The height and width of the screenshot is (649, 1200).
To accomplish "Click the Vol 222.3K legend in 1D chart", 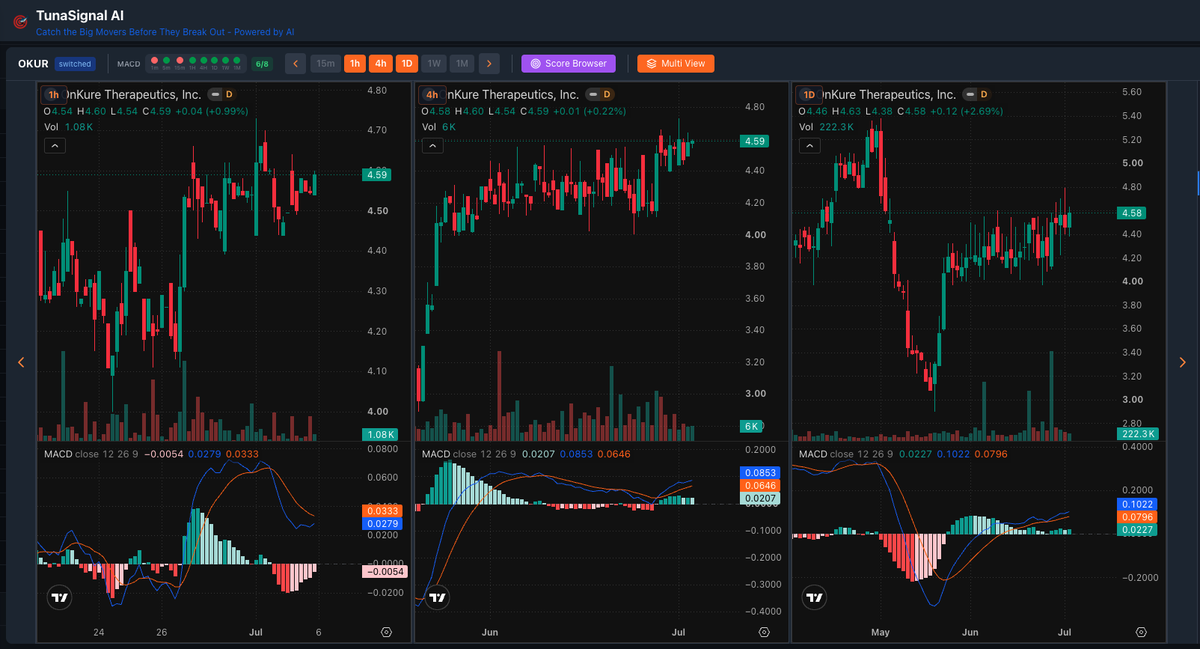I will pos(826,127).
